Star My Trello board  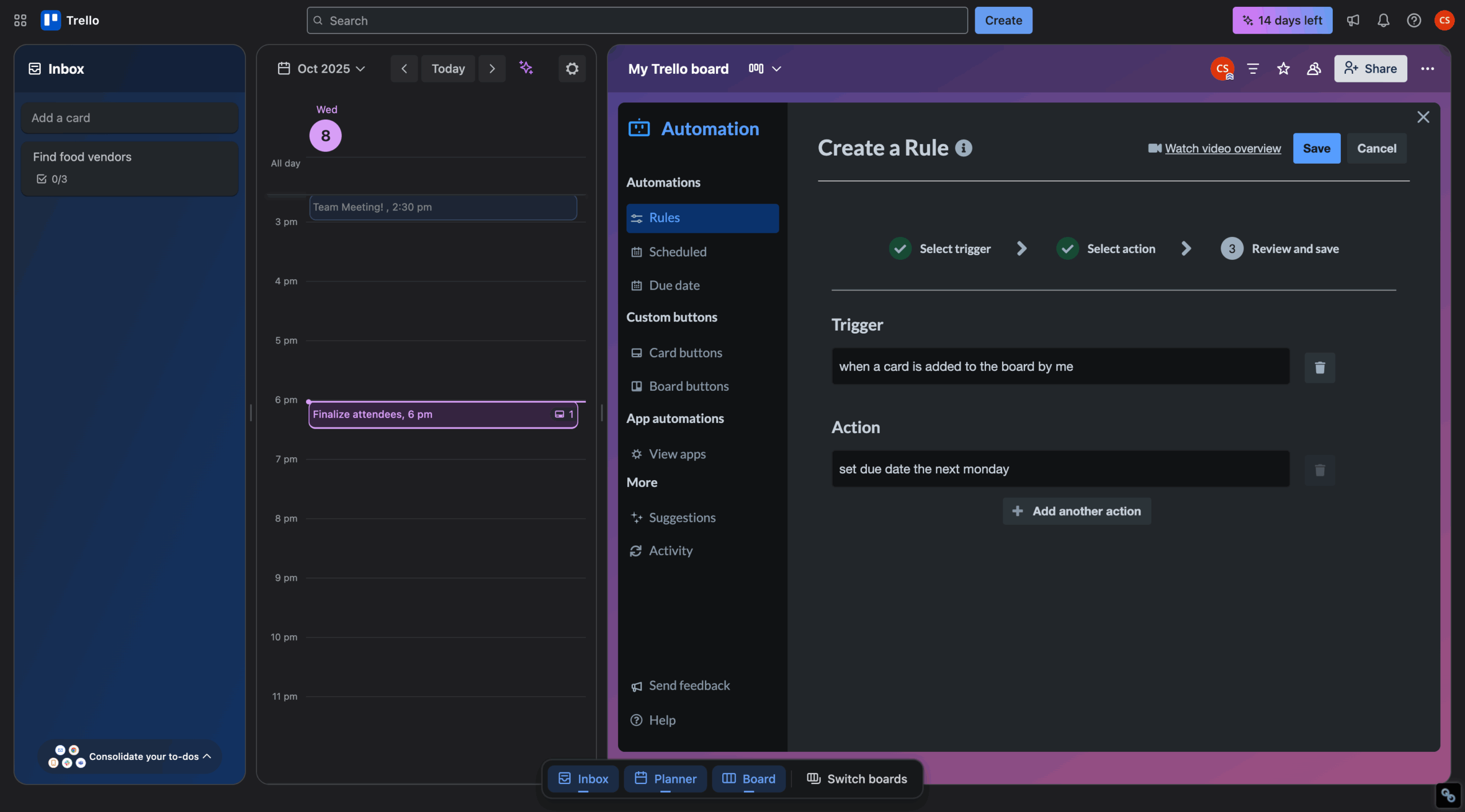click(x=1283, y=68)
